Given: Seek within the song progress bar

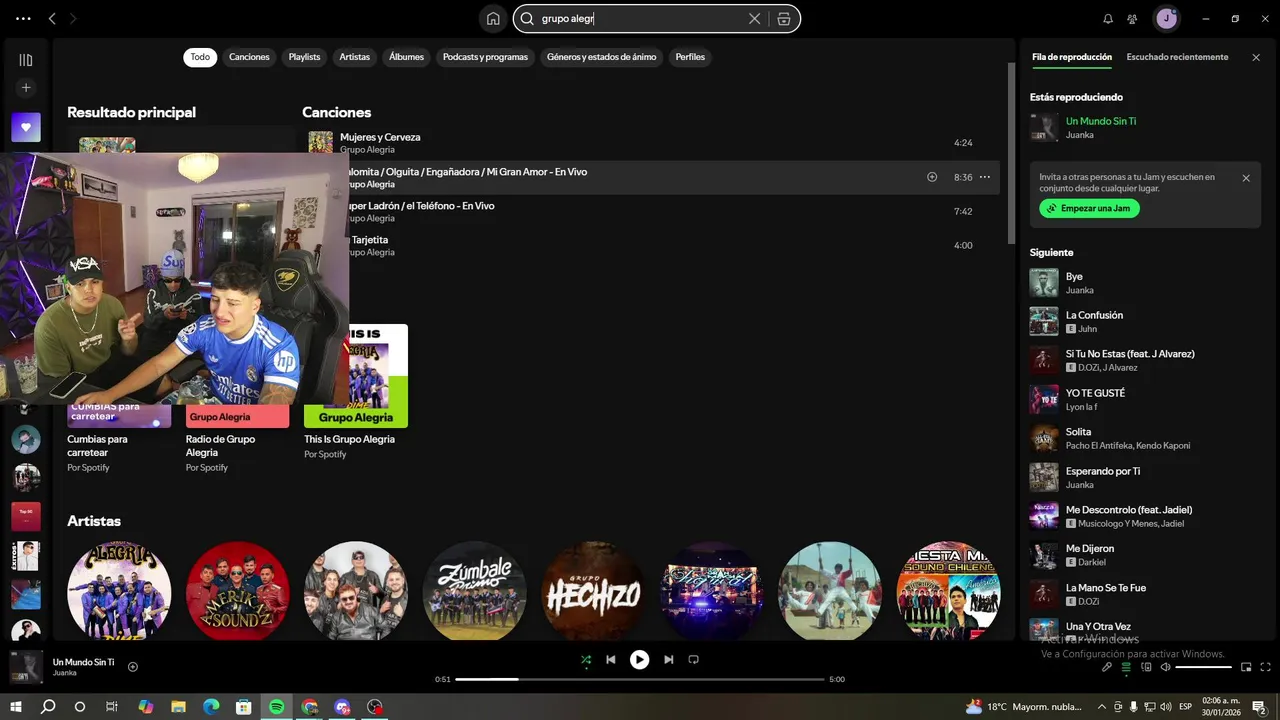Looking at the screenshot, I should pyautogui.click(x=640, y=679).
